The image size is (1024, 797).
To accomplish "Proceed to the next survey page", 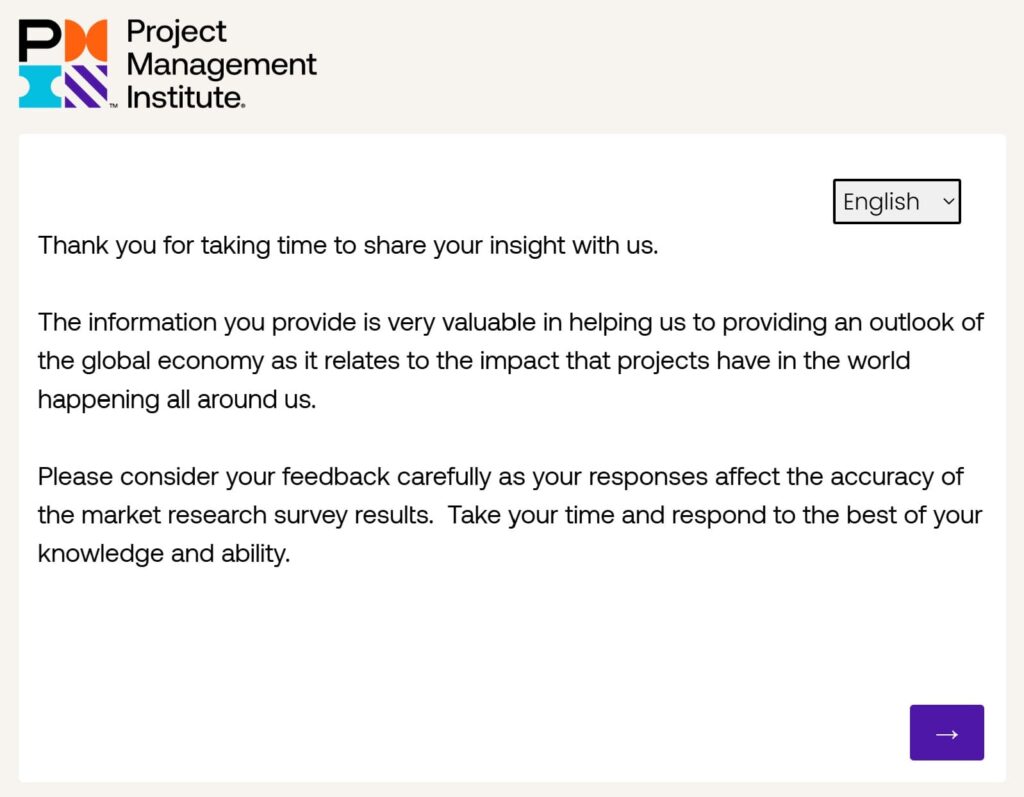I will click(946, 733).
